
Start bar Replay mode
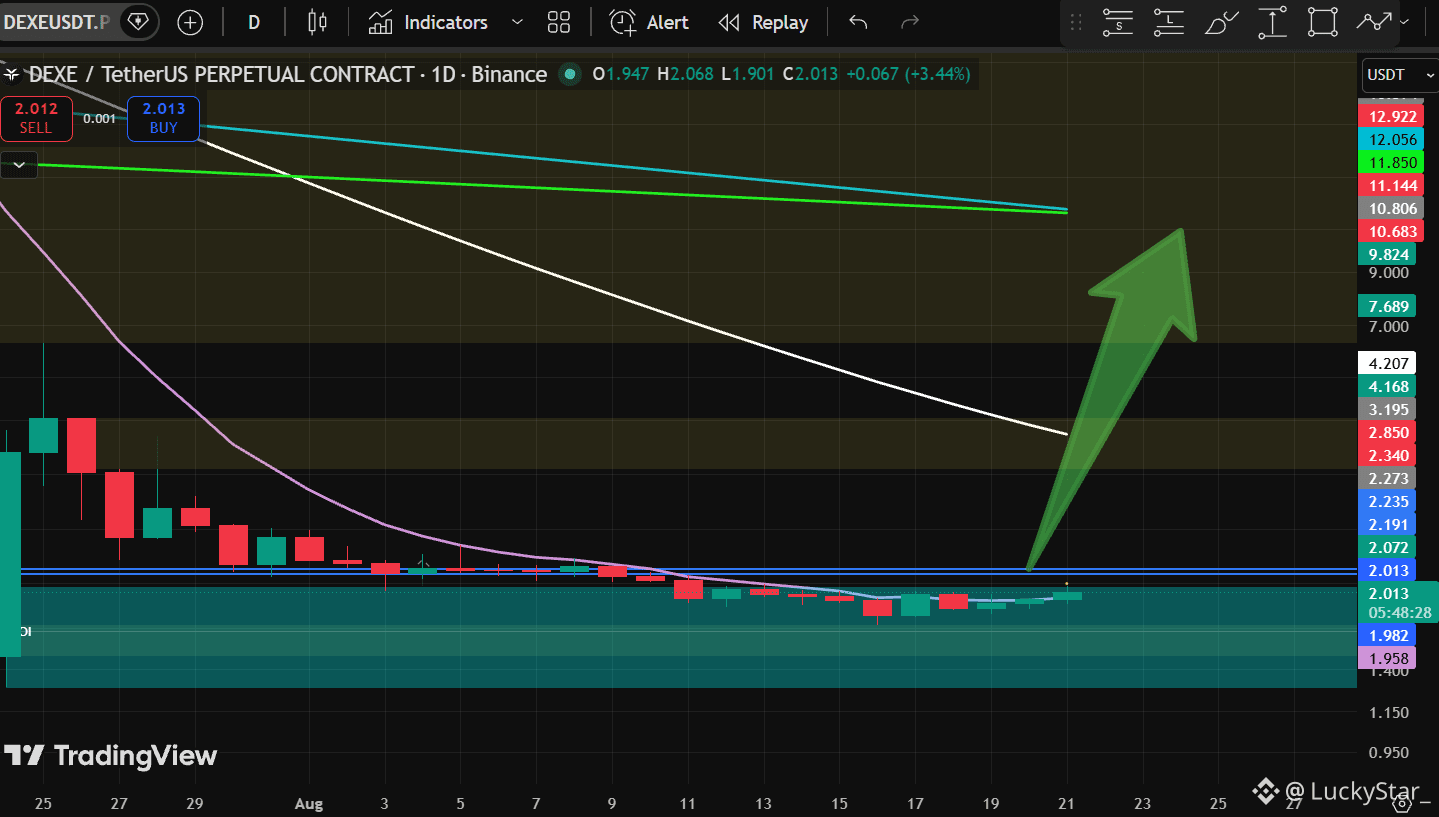pyautogui.click(x=764, y=22)
